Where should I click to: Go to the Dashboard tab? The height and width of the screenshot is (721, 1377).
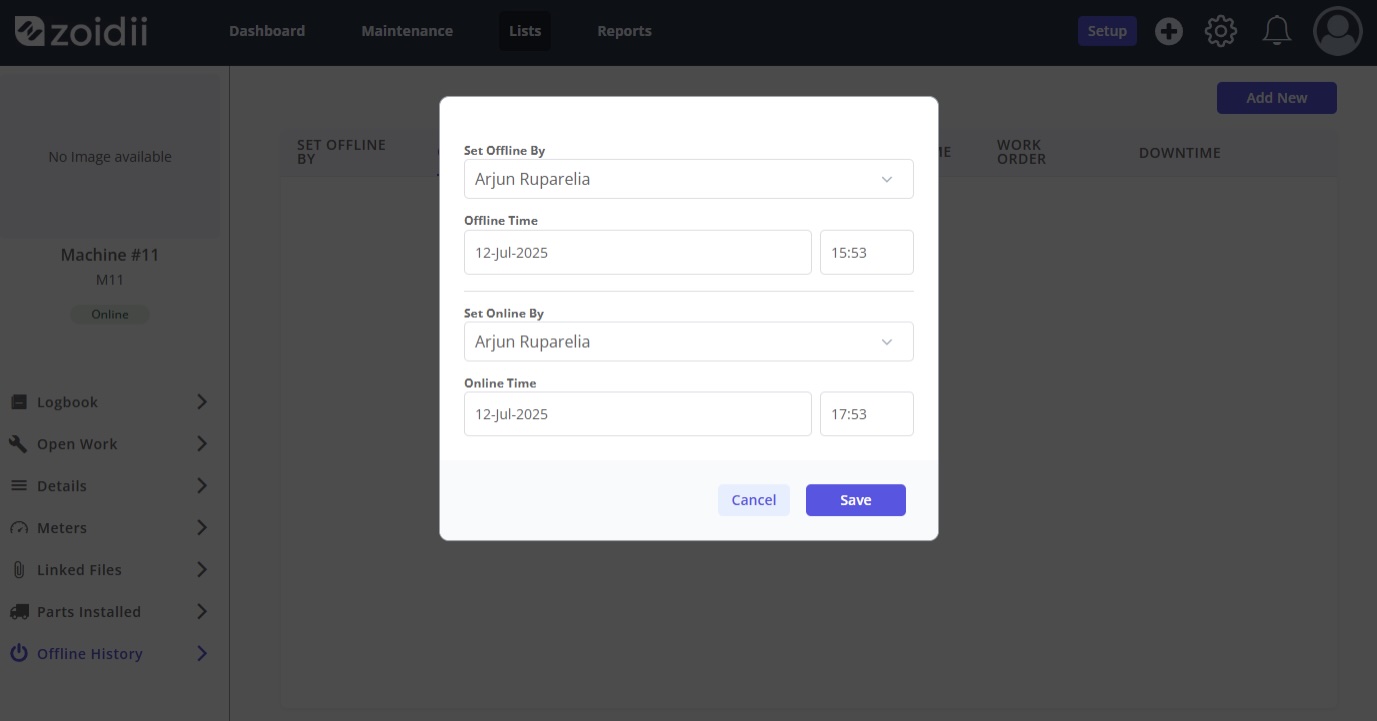pyautogui.click(x=267, y=31)
